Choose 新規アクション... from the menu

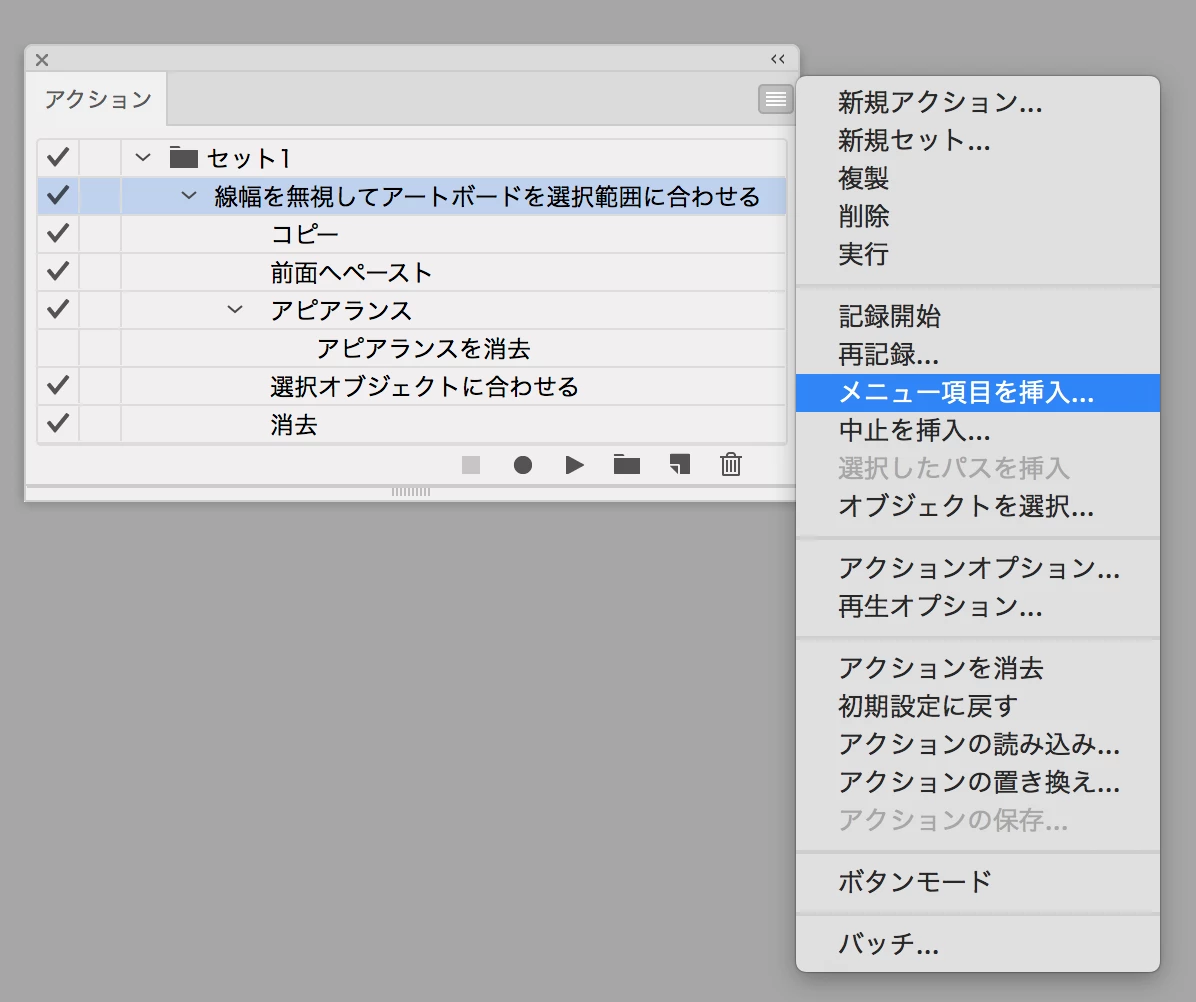click(x=978, y=102)
